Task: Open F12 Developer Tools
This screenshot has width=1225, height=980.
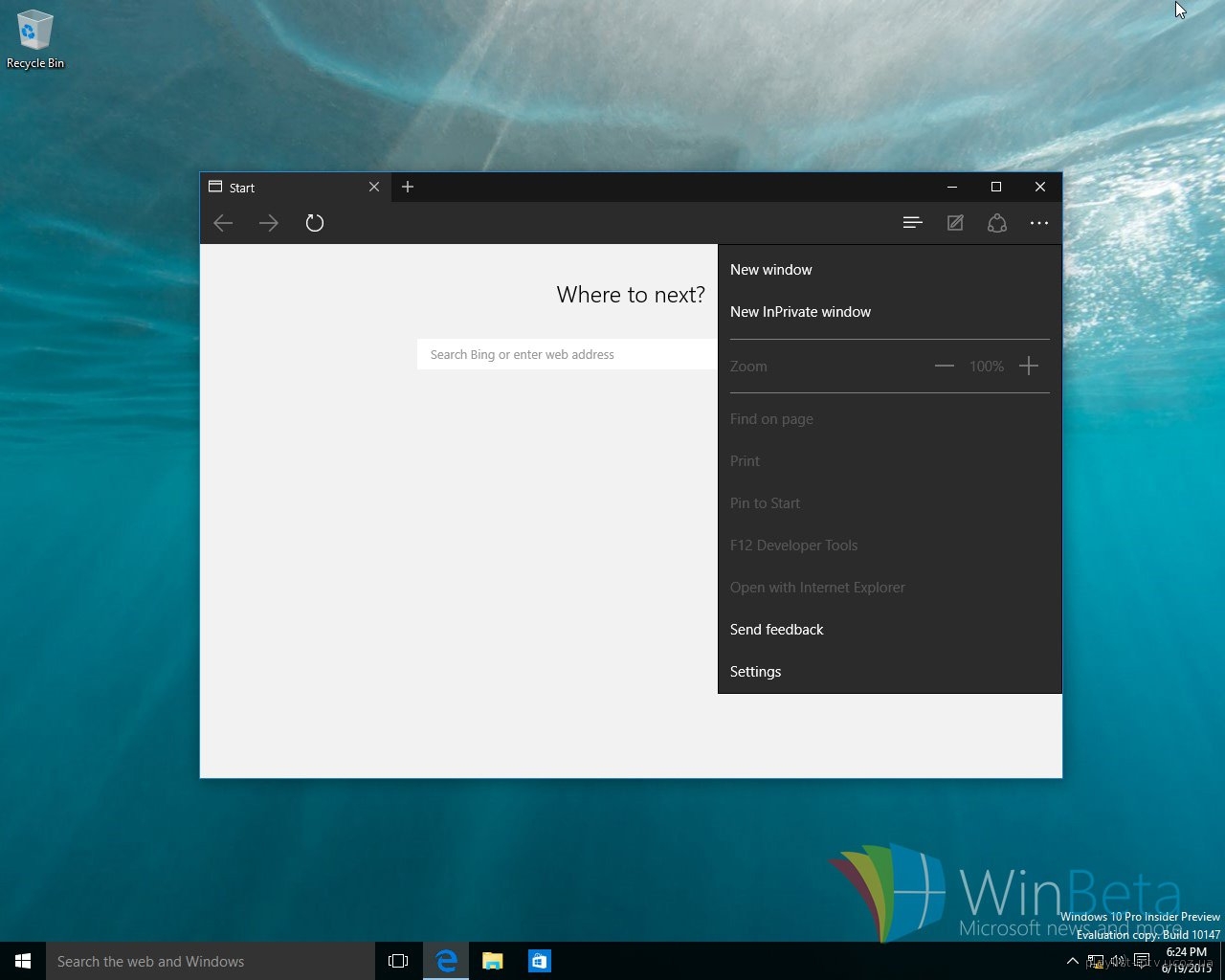Action: (890, 546)
